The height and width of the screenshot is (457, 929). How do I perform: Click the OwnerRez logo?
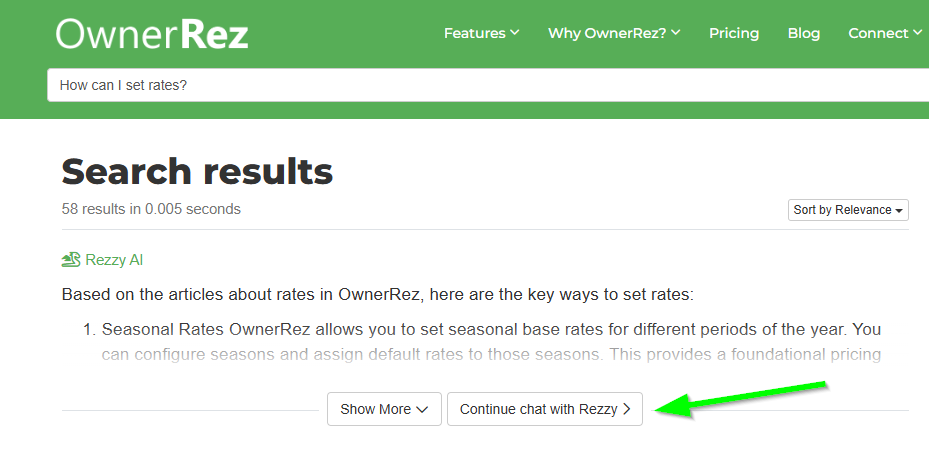[x=152, y=34]
